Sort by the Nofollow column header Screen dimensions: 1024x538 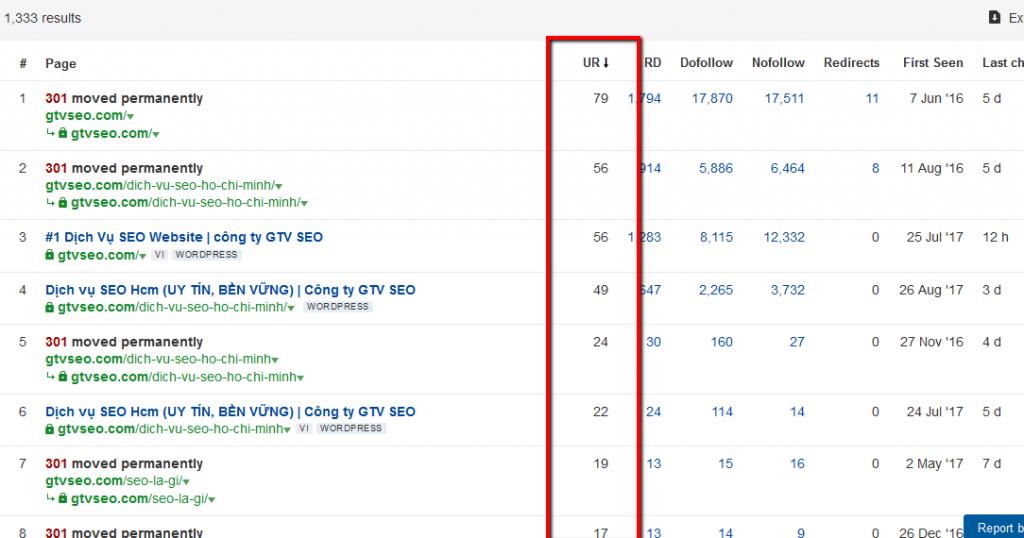[x=778, y=63]
